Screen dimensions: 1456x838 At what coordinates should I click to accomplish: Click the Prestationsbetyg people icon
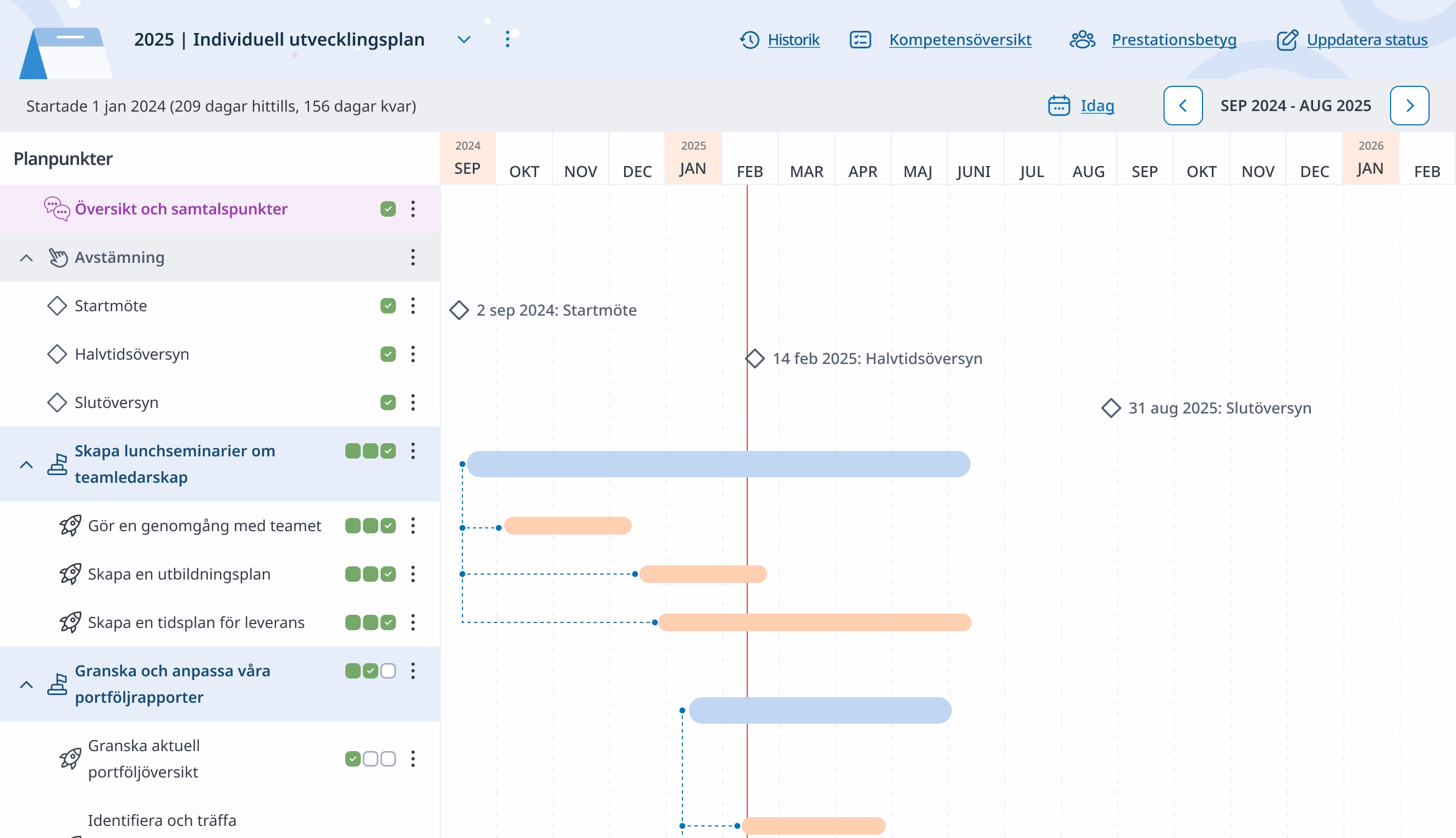[1083, 40]
